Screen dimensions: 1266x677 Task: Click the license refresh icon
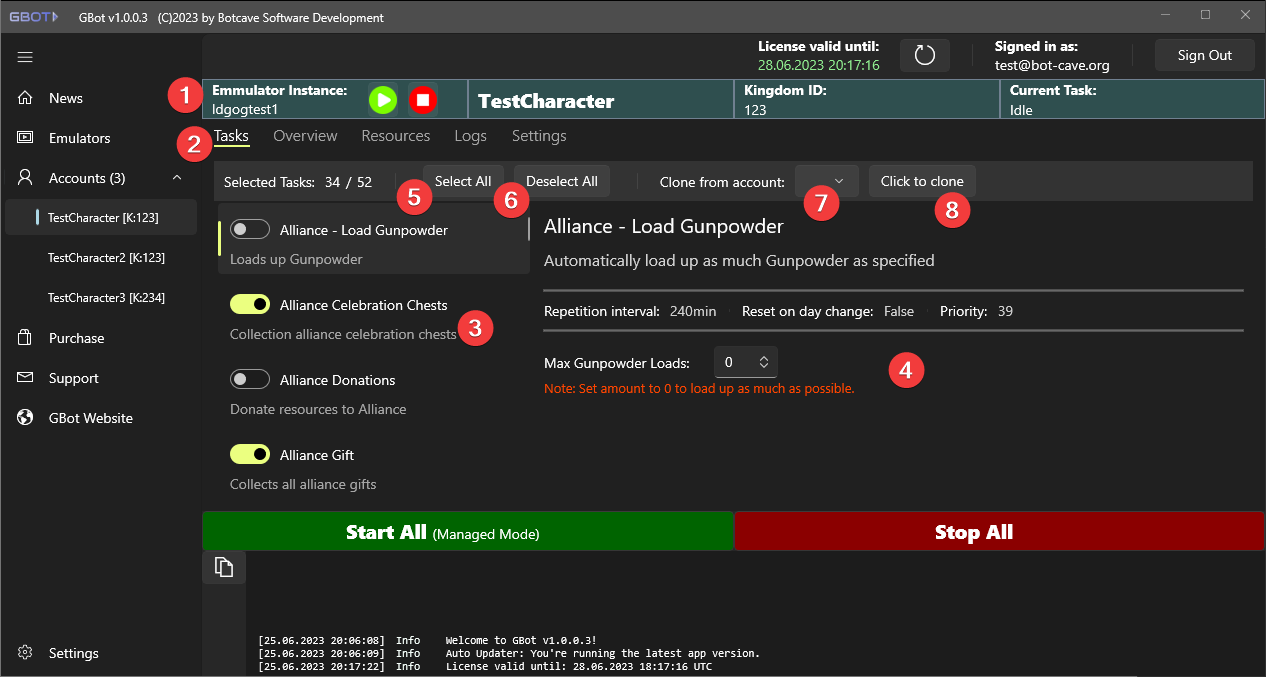point(925,55)
